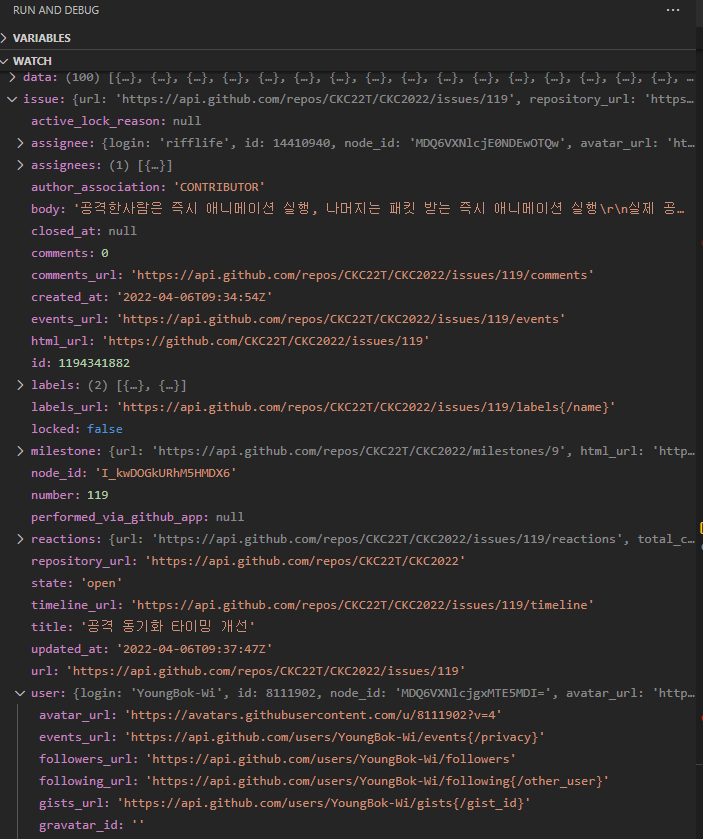Expand the data array watch entry
The image size is (703, 839).
pyautogui.click(x=12, y=77)
